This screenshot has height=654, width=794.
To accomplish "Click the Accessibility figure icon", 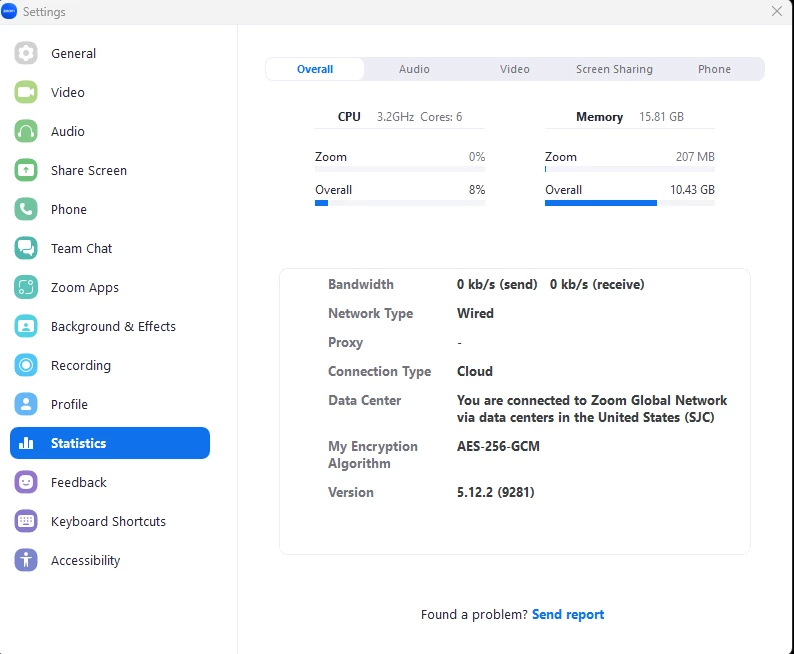I will click(x=26, y=560).
